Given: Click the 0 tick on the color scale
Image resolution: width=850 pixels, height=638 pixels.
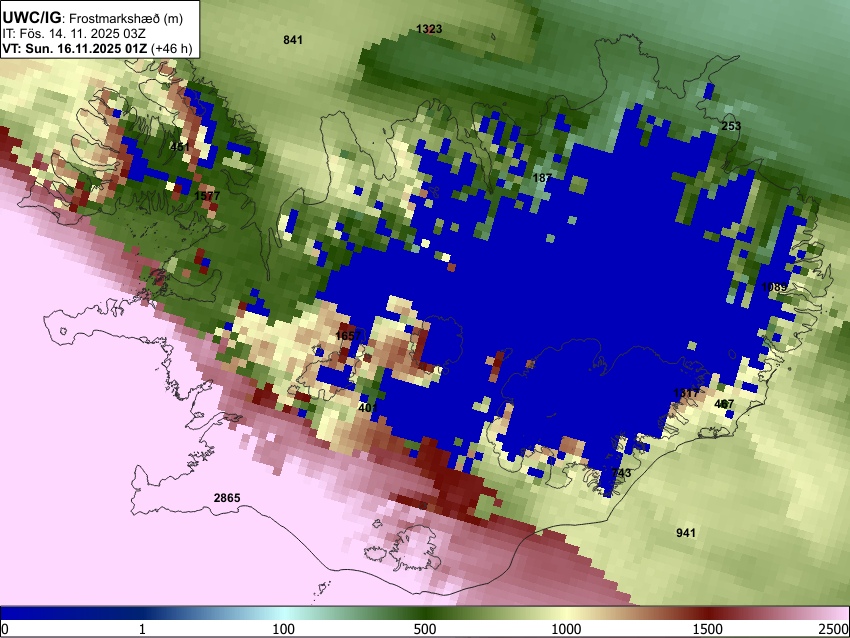Looking at the screenshot, I should (x=5, y=629).
